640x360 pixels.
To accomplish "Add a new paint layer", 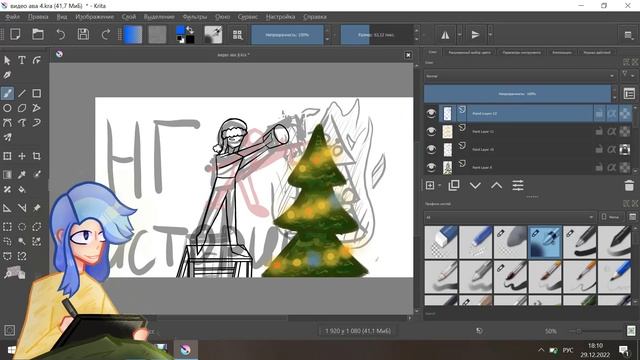I will pos(430,186).
